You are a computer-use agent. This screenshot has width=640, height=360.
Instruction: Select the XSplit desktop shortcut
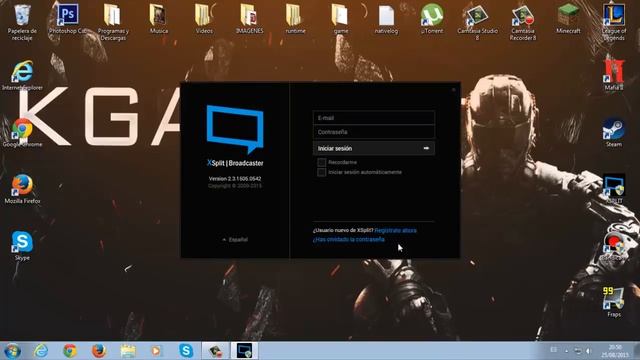point(613,189)
